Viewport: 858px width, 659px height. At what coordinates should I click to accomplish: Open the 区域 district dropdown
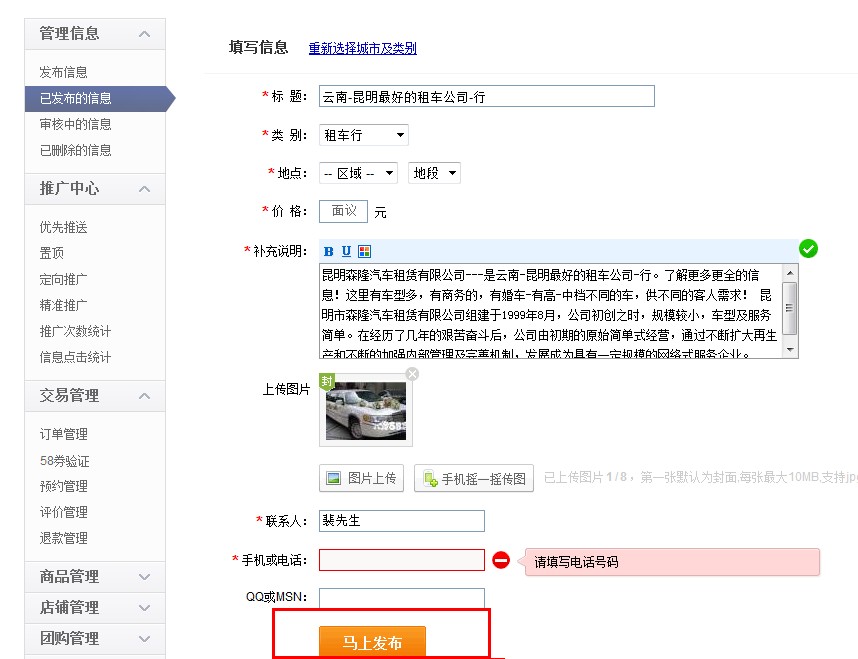[358, 173]
